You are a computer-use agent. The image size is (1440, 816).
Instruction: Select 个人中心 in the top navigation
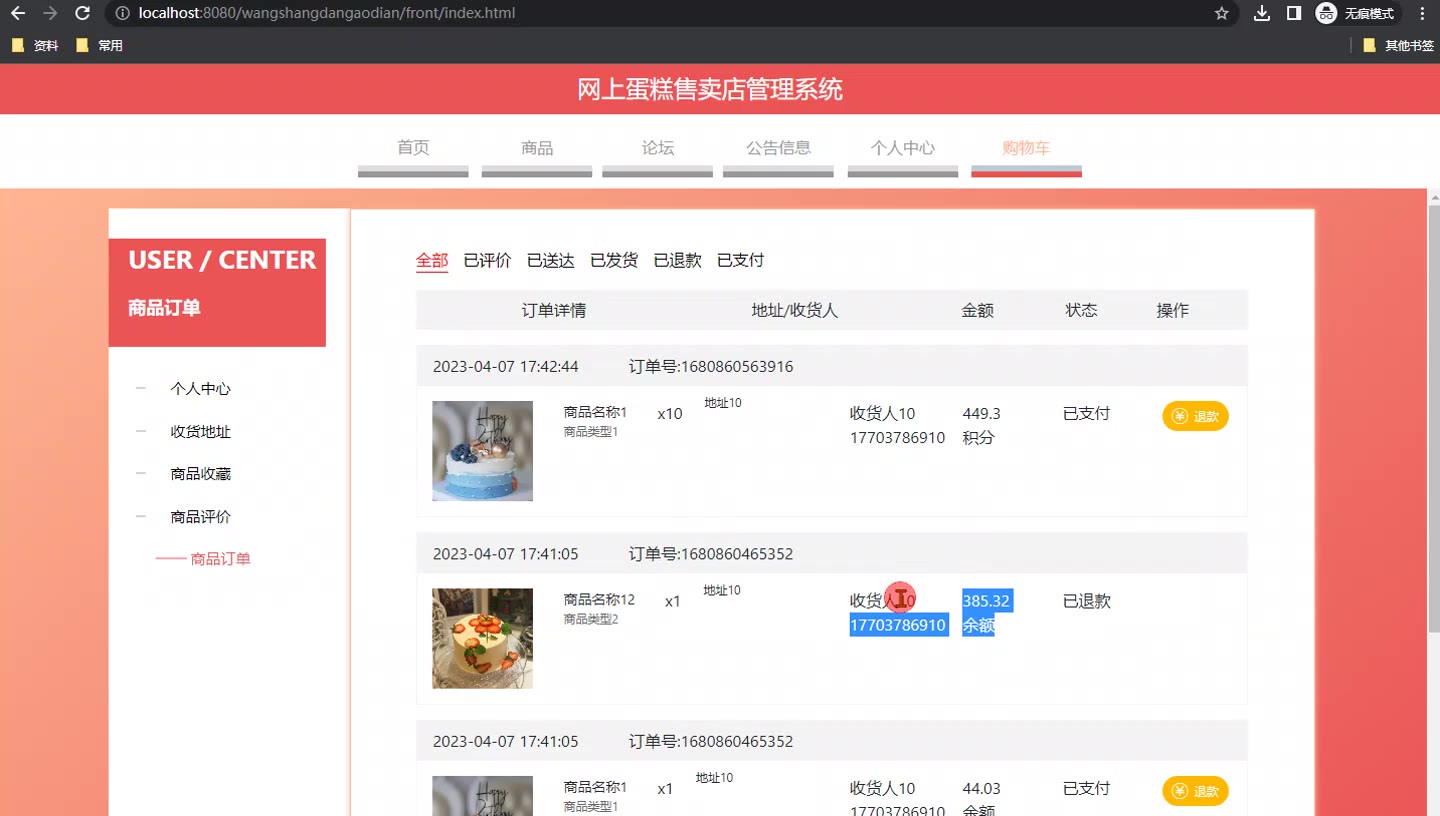pos(903,148)
